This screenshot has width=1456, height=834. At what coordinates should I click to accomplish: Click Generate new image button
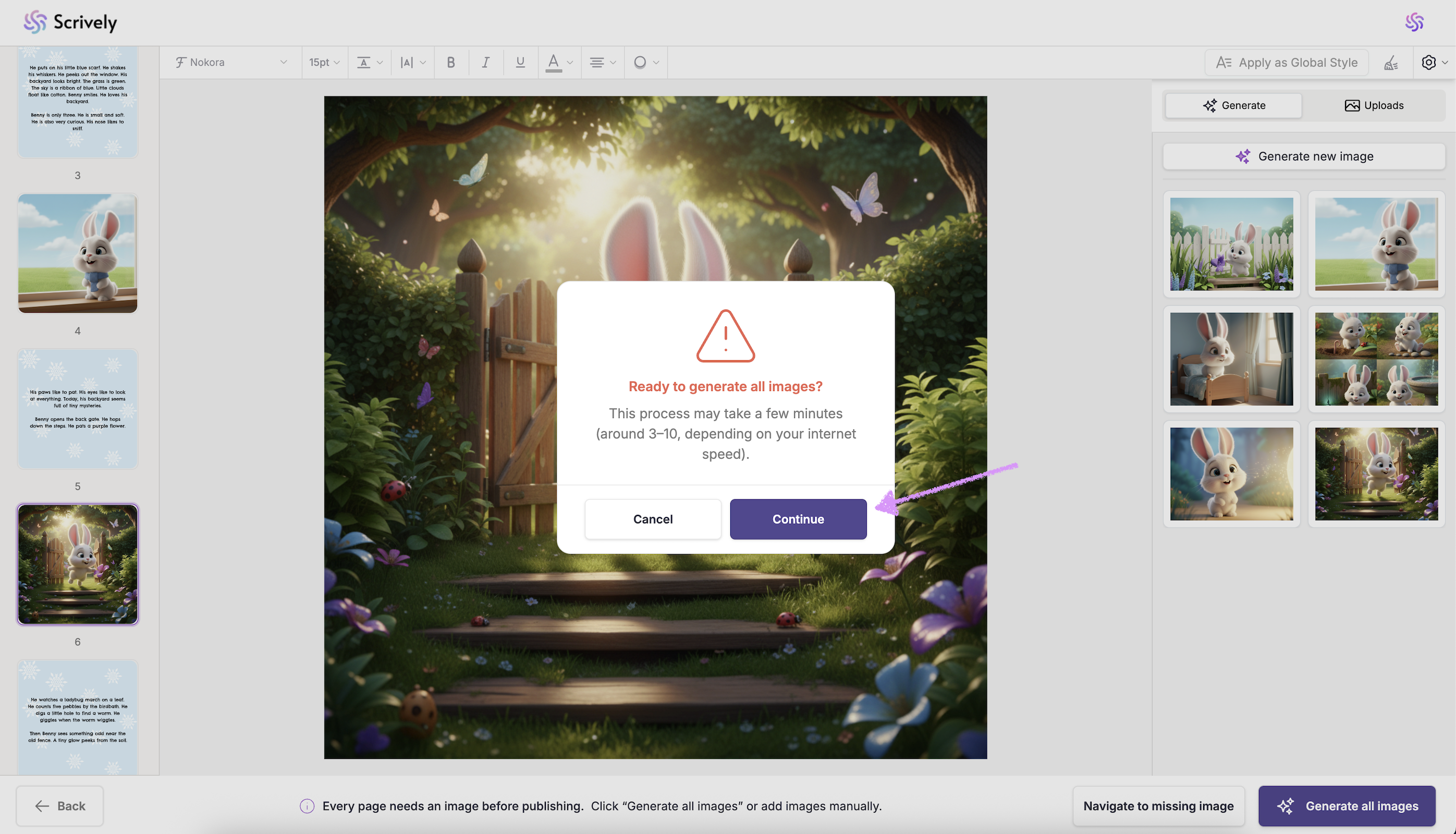(x=1304, y=156)
